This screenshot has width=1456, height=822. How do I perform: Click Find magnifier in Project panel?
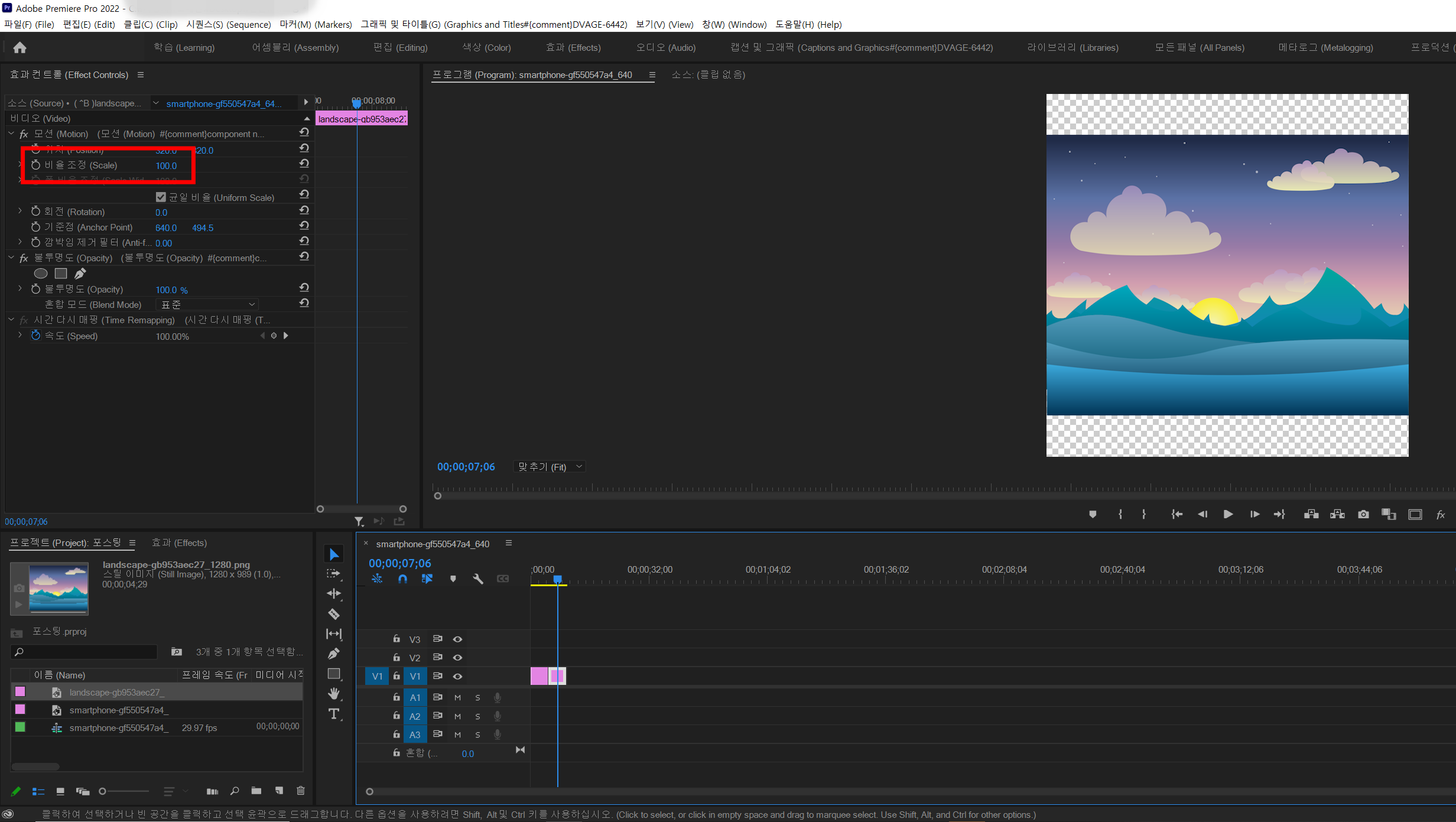235,791
